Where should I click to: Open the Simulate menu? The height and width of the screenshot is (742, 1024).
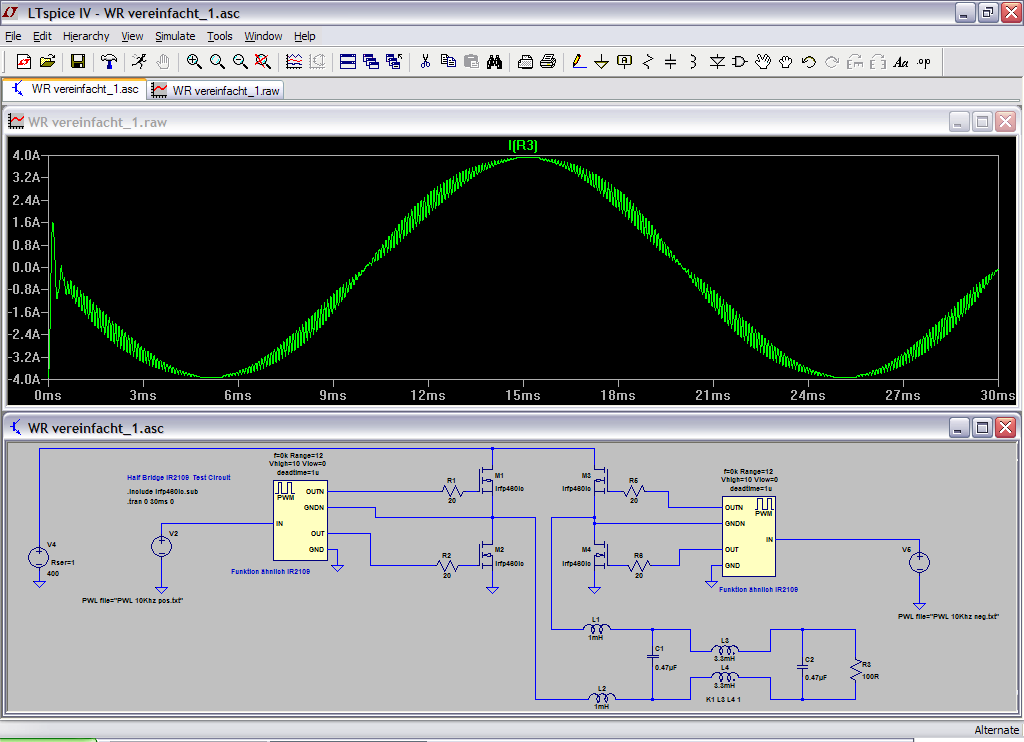(175, 36)
